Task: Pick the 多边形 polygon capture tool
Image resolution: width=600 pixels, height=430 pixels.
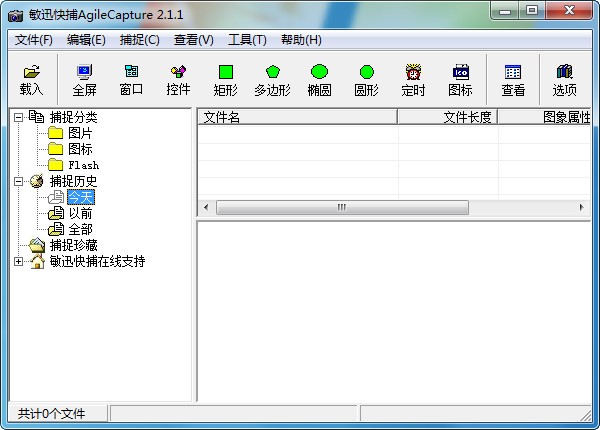Action: 272,79
